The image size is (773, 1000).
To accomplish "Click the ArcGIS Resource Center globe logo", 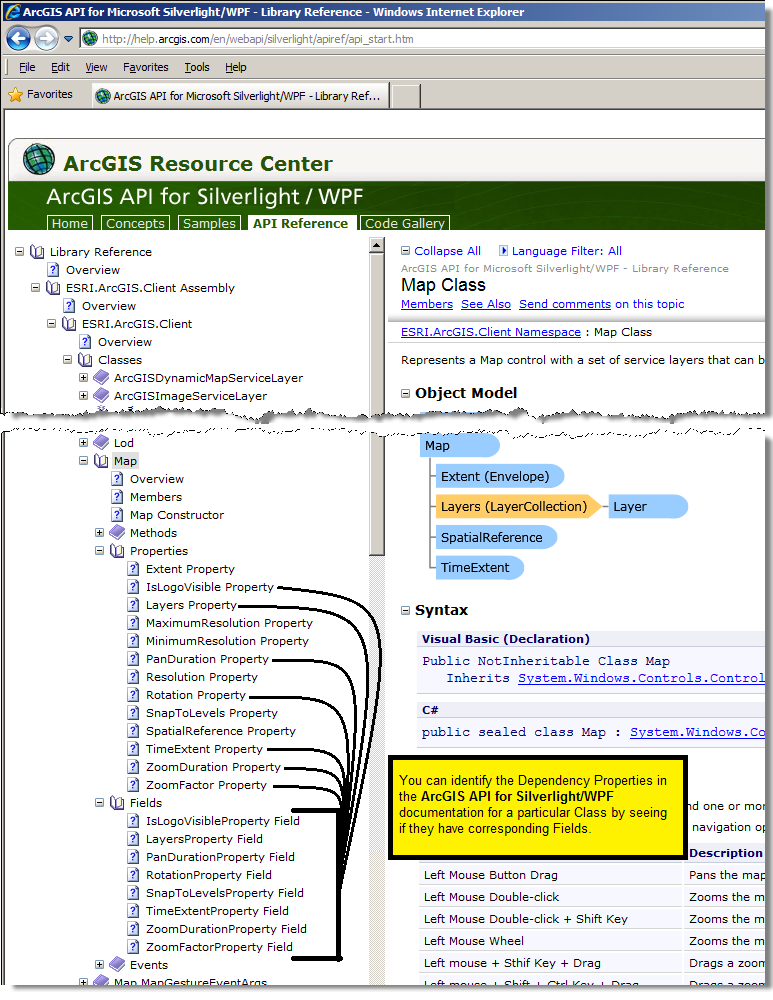I will [x=39, y=159].
